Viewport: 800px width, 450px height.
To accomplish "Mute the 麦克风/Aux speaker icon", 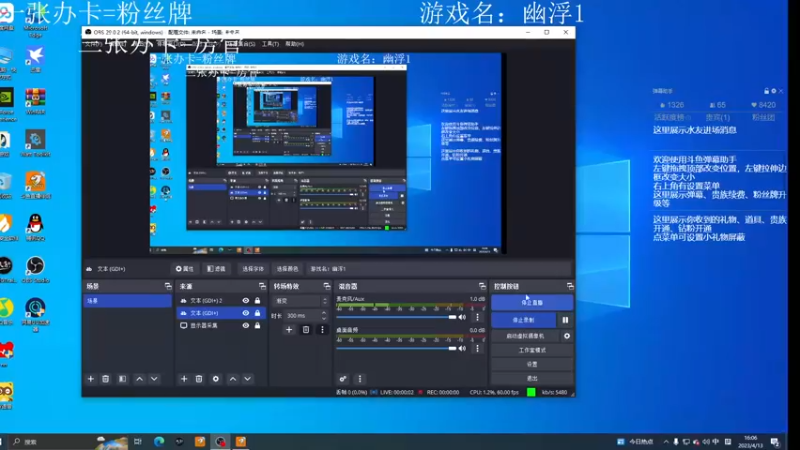I will pyautogui.click(x=462, y=317).
